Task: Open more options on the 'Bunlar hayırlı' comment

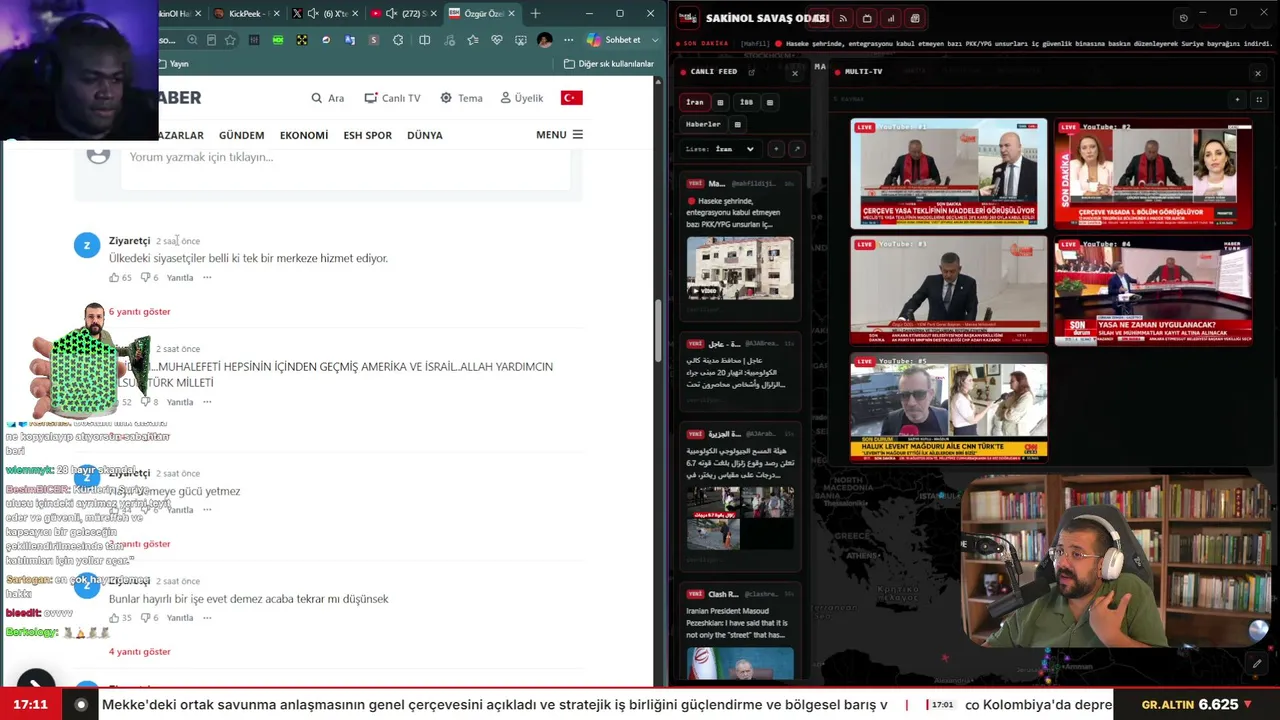Action: pyautogui.click(x=207, y=618)
